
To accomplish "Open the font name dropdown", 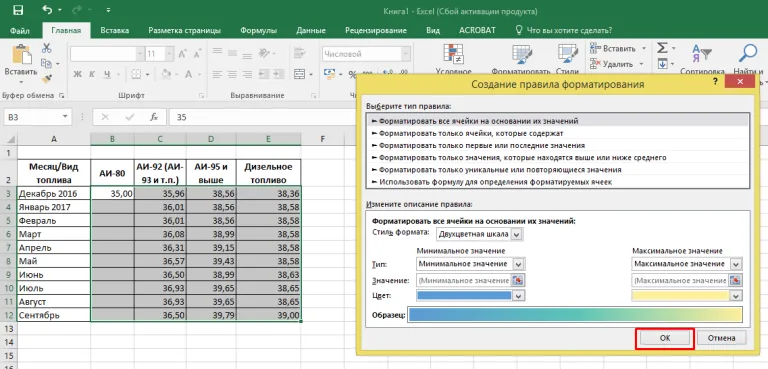I will tap(140, 54).
